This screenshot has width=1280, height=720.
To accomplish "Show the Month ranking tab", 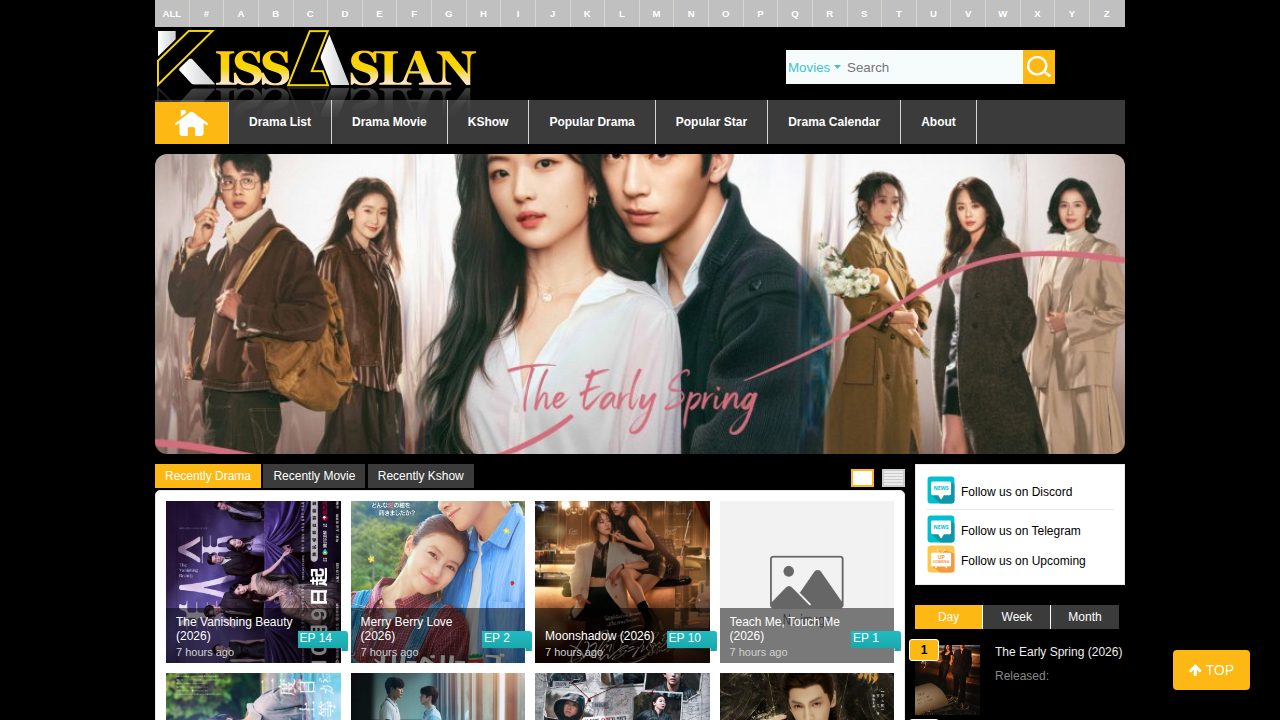I will 1084,617.
